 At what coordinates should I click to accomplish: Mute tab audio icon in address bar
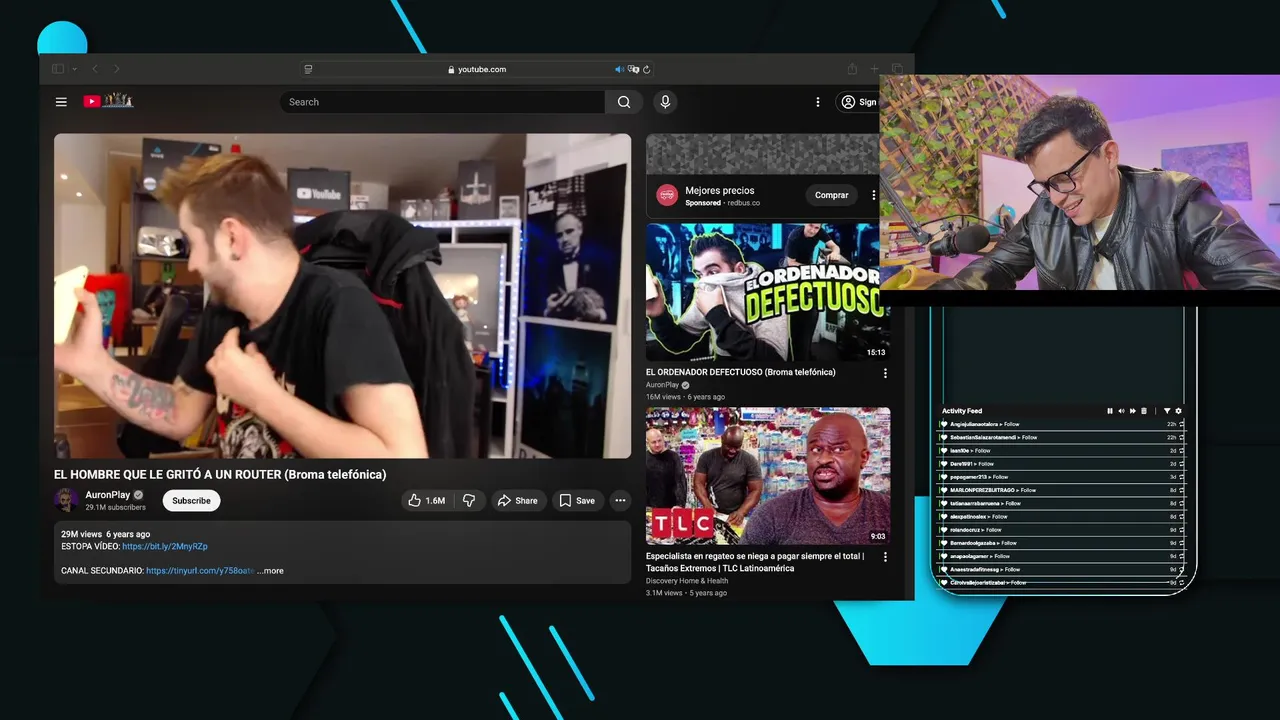pyautogui.click(x=619, y=69)
